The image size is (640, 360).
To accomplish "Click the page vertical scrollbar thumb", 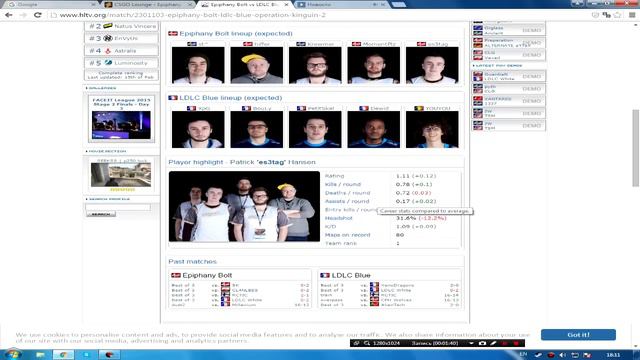I will [636, 148].
